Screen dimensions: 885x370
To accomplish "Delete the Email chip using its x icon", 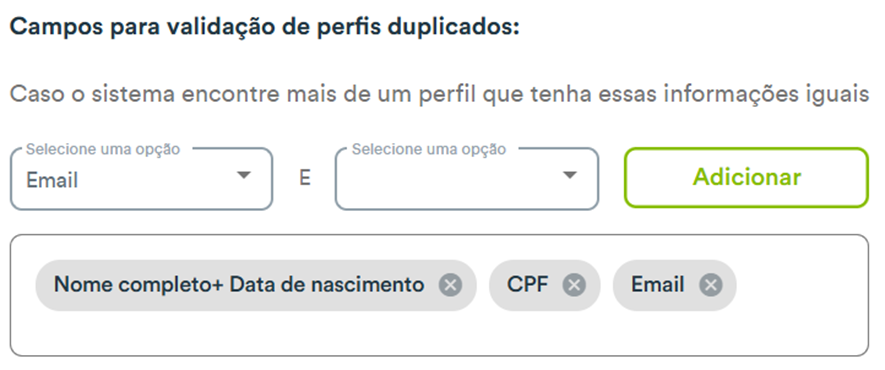I will (711, 285).
